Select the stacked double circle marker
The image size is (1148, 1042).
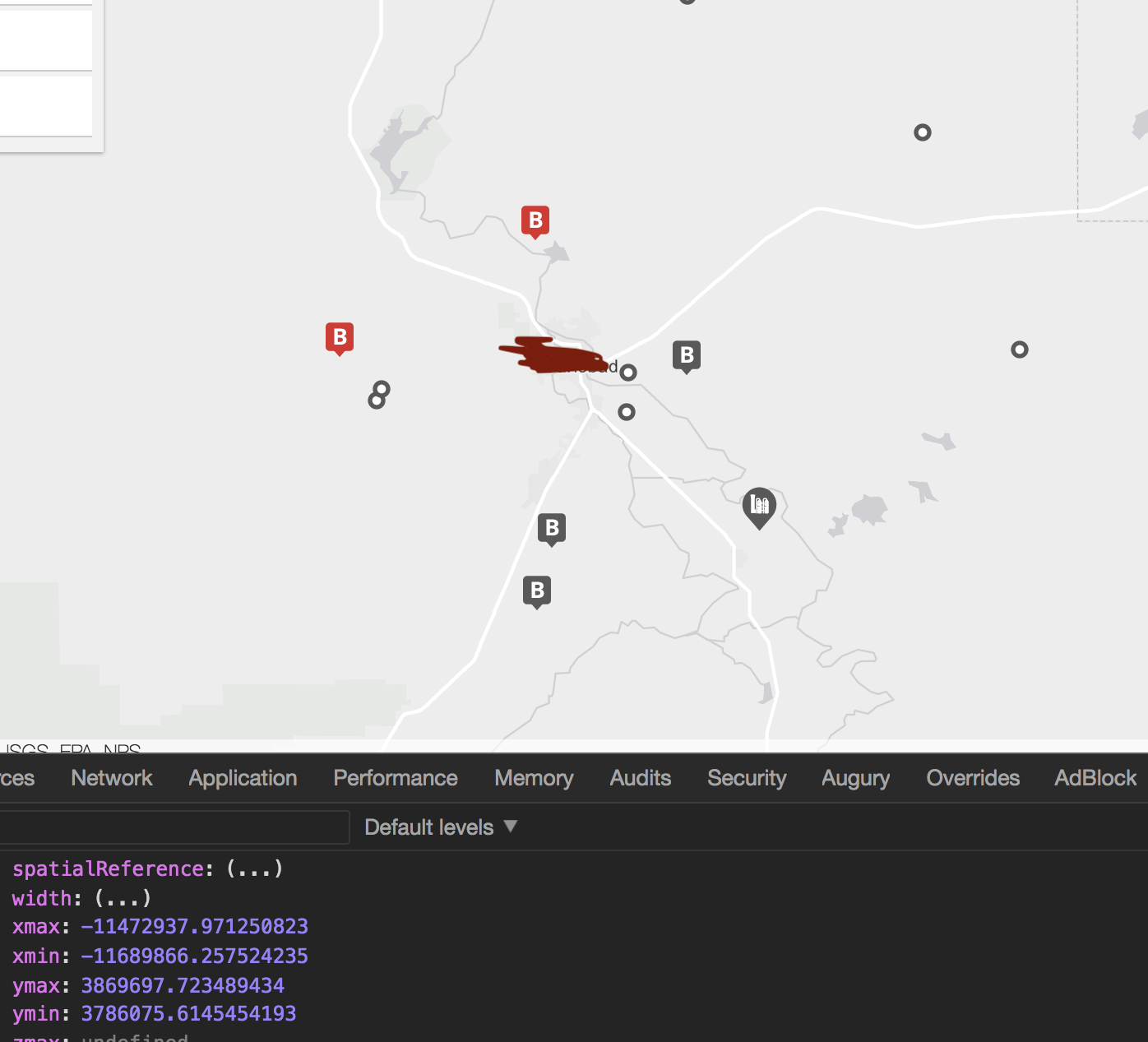pos(379,395)
